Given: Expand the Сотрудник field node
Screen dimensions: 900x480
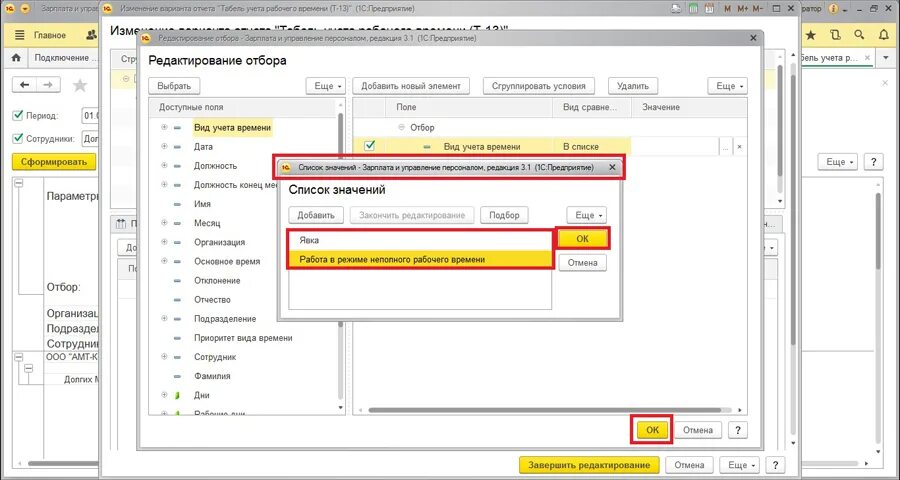Looking at the screenshot, I should pyautogui.click(x=164, y=357).
